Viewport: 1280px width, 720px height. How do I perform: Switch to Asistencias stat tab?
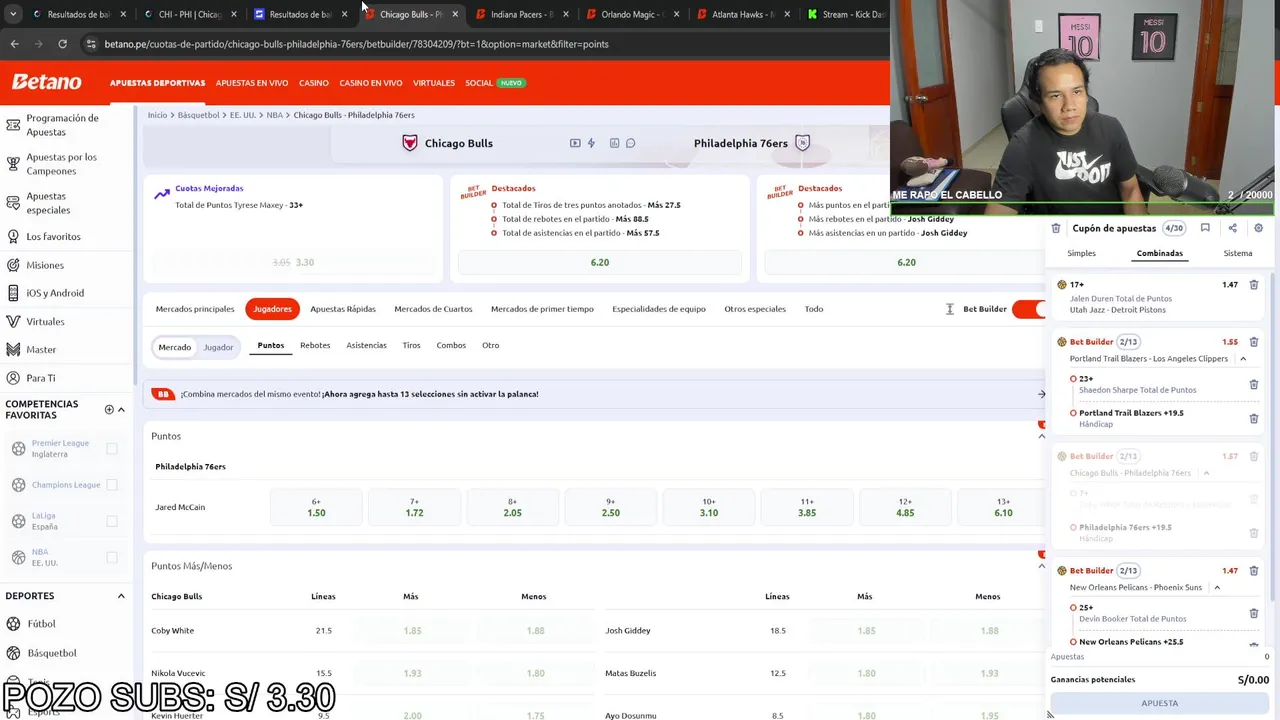366,345
